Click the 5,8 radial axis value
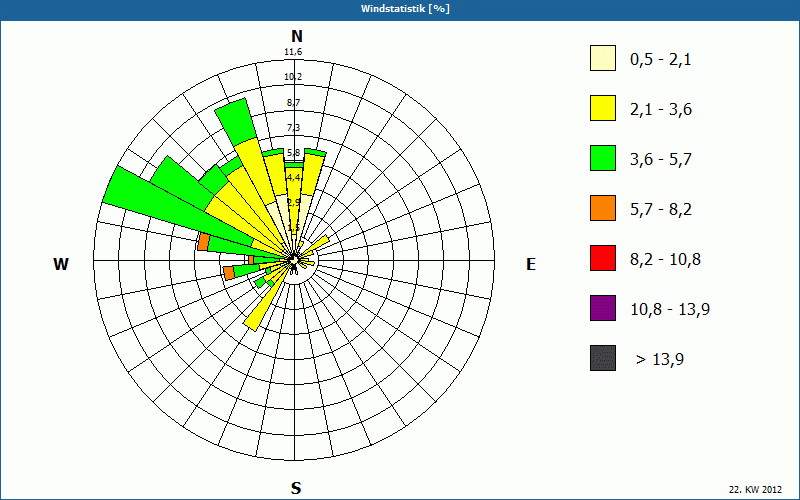The height and width of the screenshot is (500, 800). tap(293, 153)
